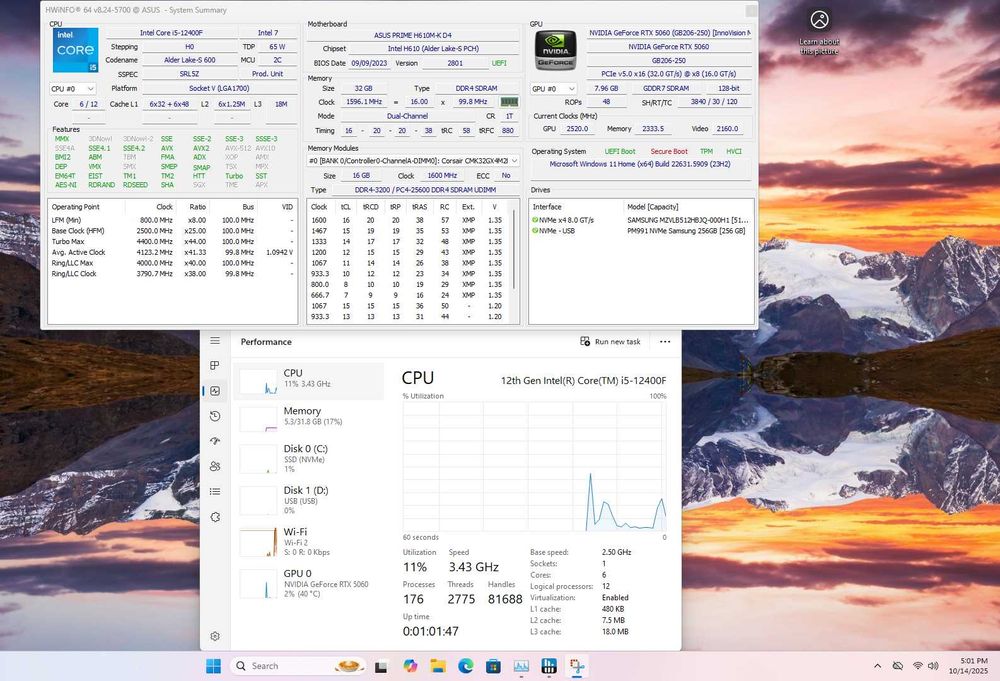This screenshot has height=681, width=1000.
Task: Click the 666.7 clock row in timings table
Action: (408, 295)
